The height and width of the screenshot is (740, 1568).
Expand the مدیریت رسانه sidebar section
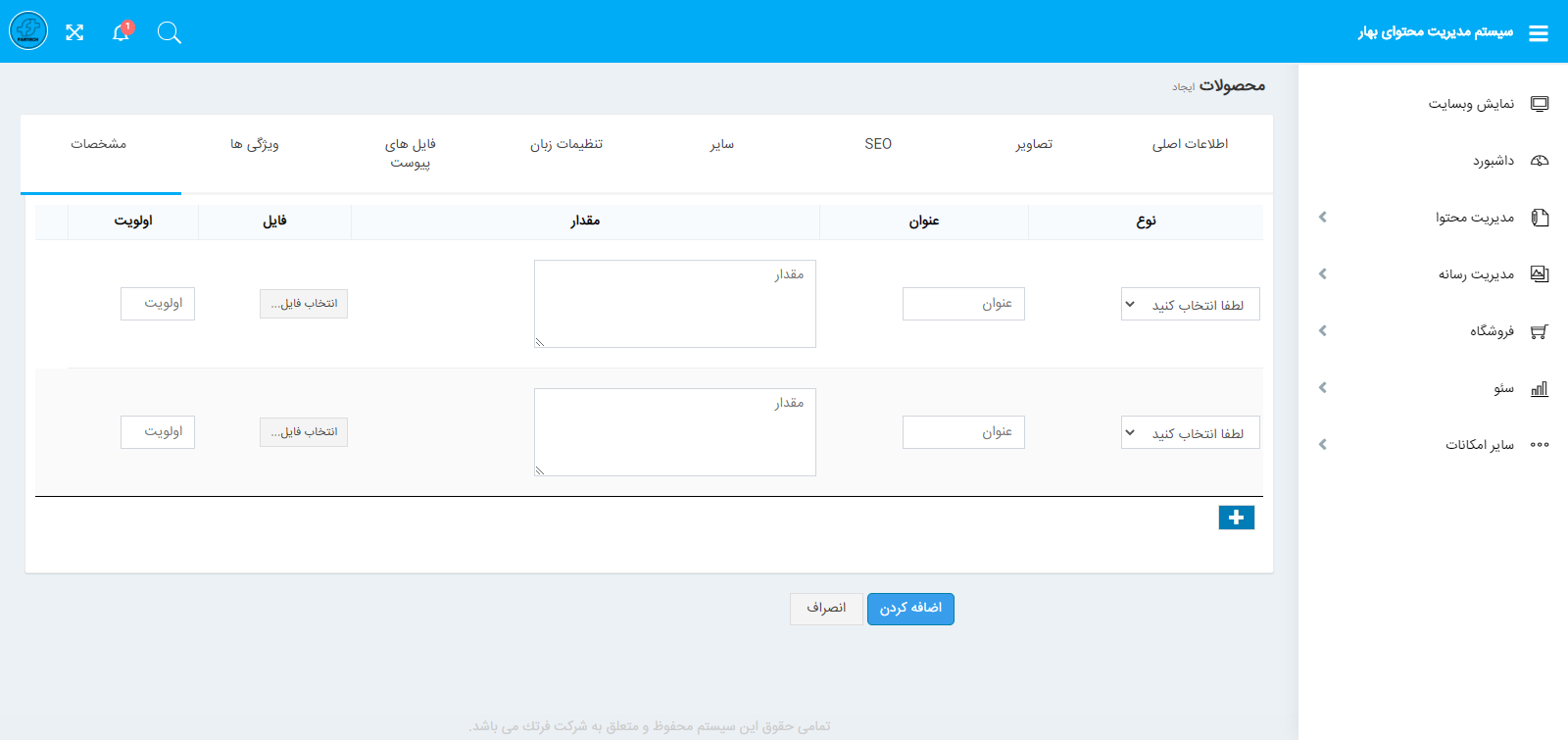1475,274
